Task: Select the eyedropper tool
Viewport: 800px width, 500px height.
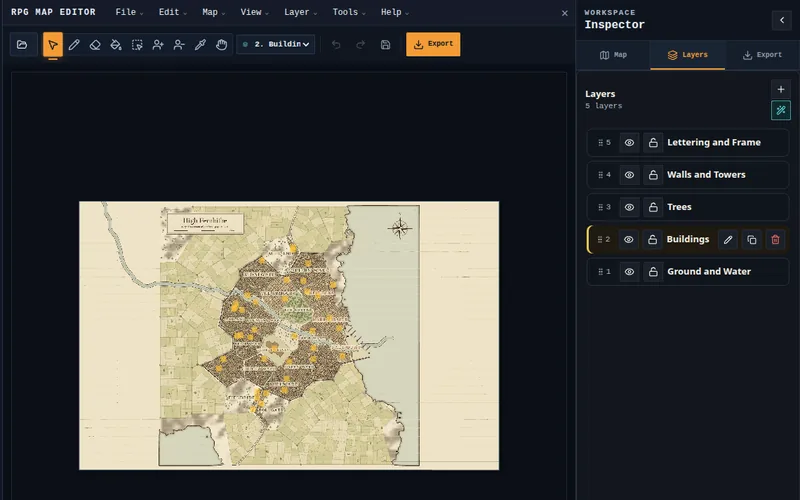Action: click(x=200, y=45)
